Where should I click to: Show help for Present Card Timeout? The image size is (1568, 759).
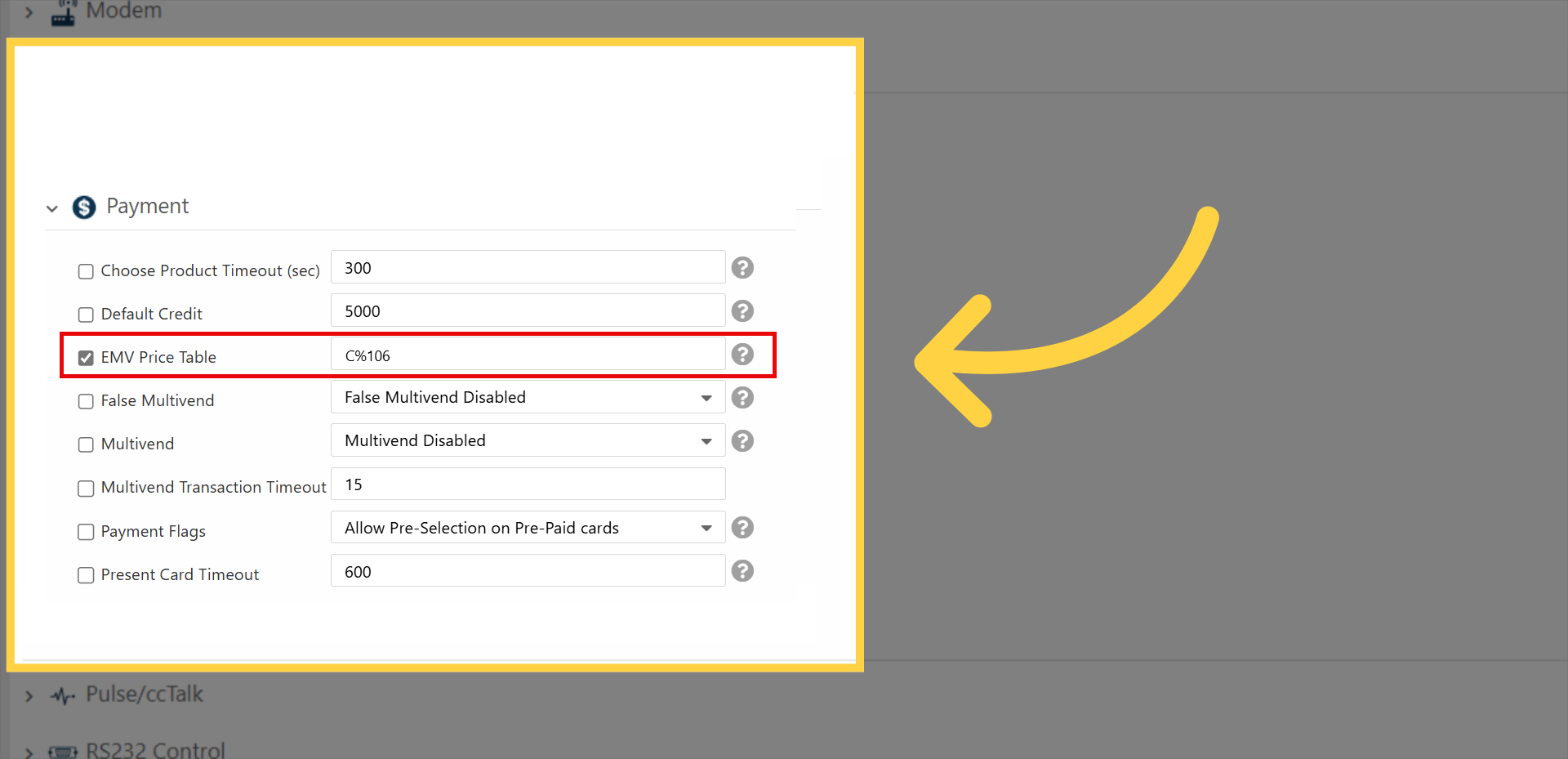[742, 571]
